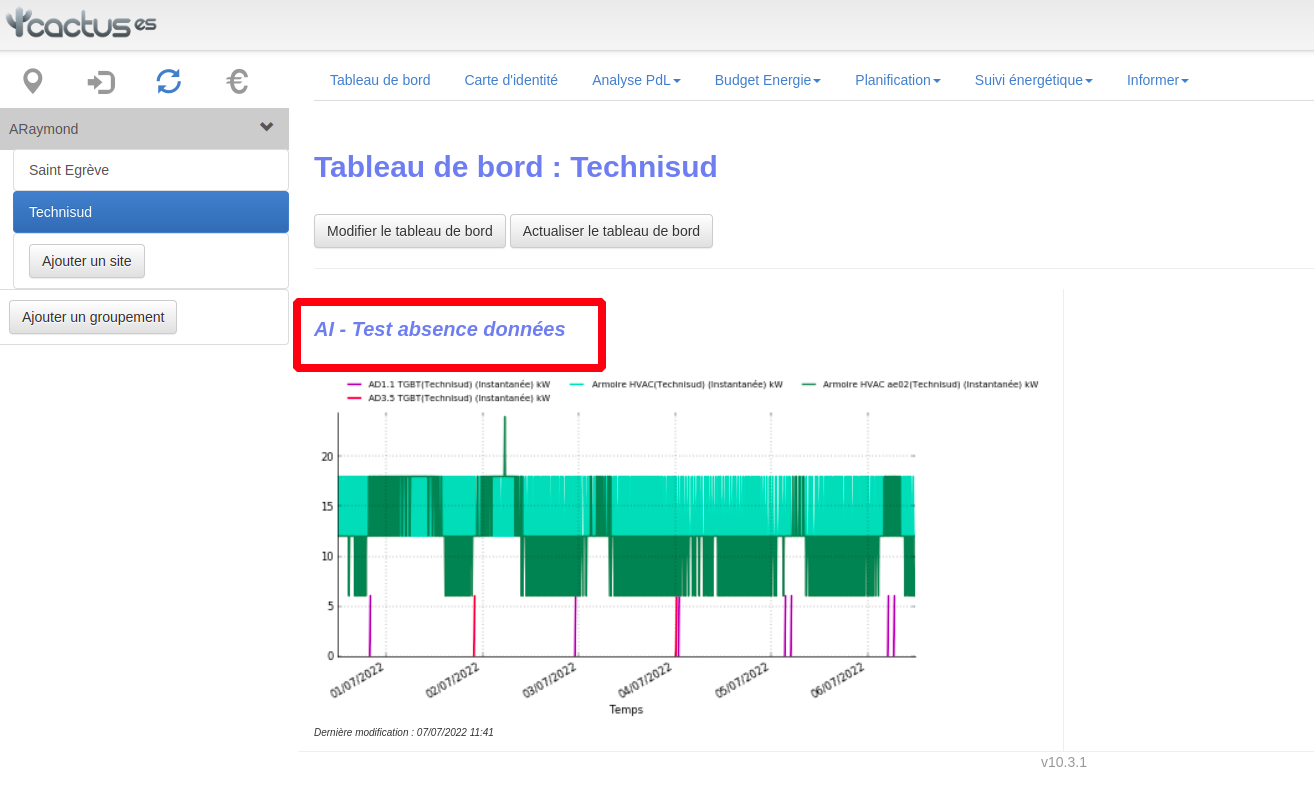Expand the Informer dropdown menu
The height and width of the screenshot is (789, 1314).
[1157, 80]
